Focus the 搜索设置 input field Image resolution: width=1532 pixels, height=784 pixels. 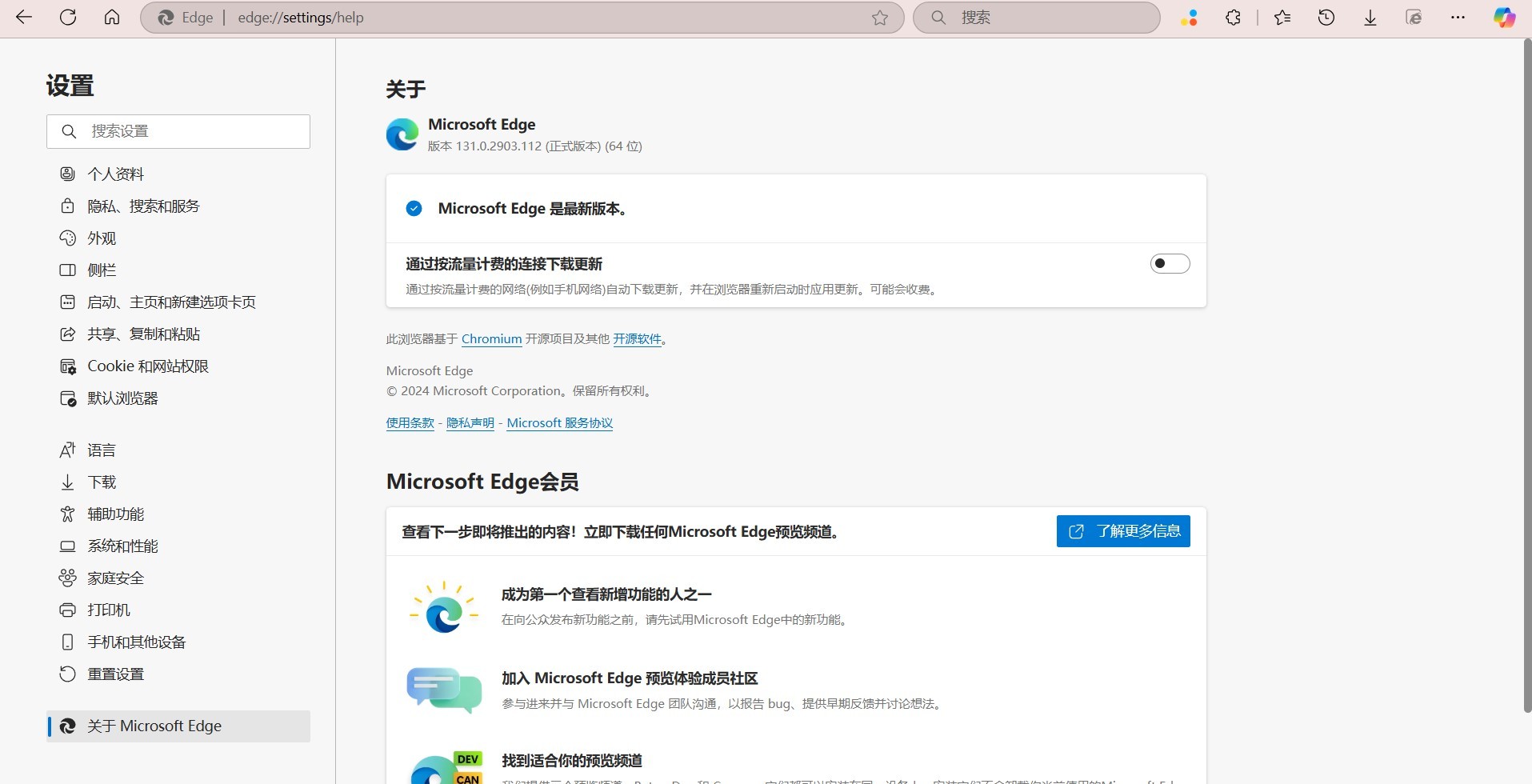click(178, 131)
